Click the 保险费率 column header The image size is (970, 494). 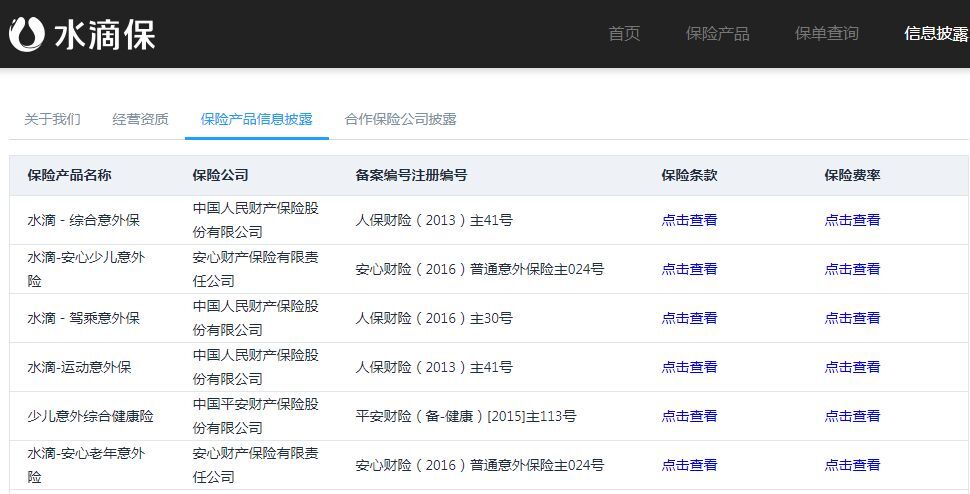click(852, 176)
